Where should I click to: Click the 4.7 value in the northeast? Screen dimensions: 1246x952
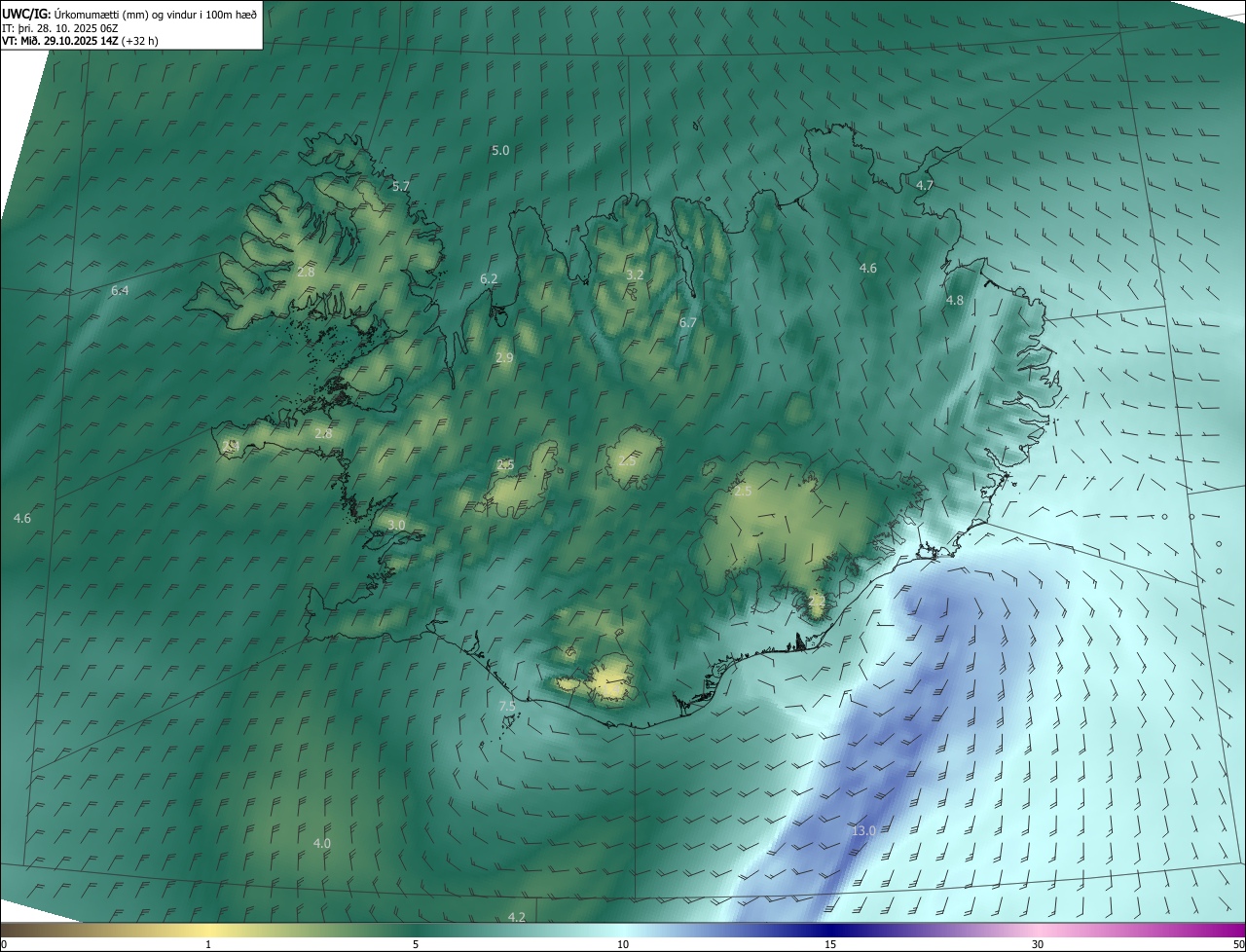925,185
